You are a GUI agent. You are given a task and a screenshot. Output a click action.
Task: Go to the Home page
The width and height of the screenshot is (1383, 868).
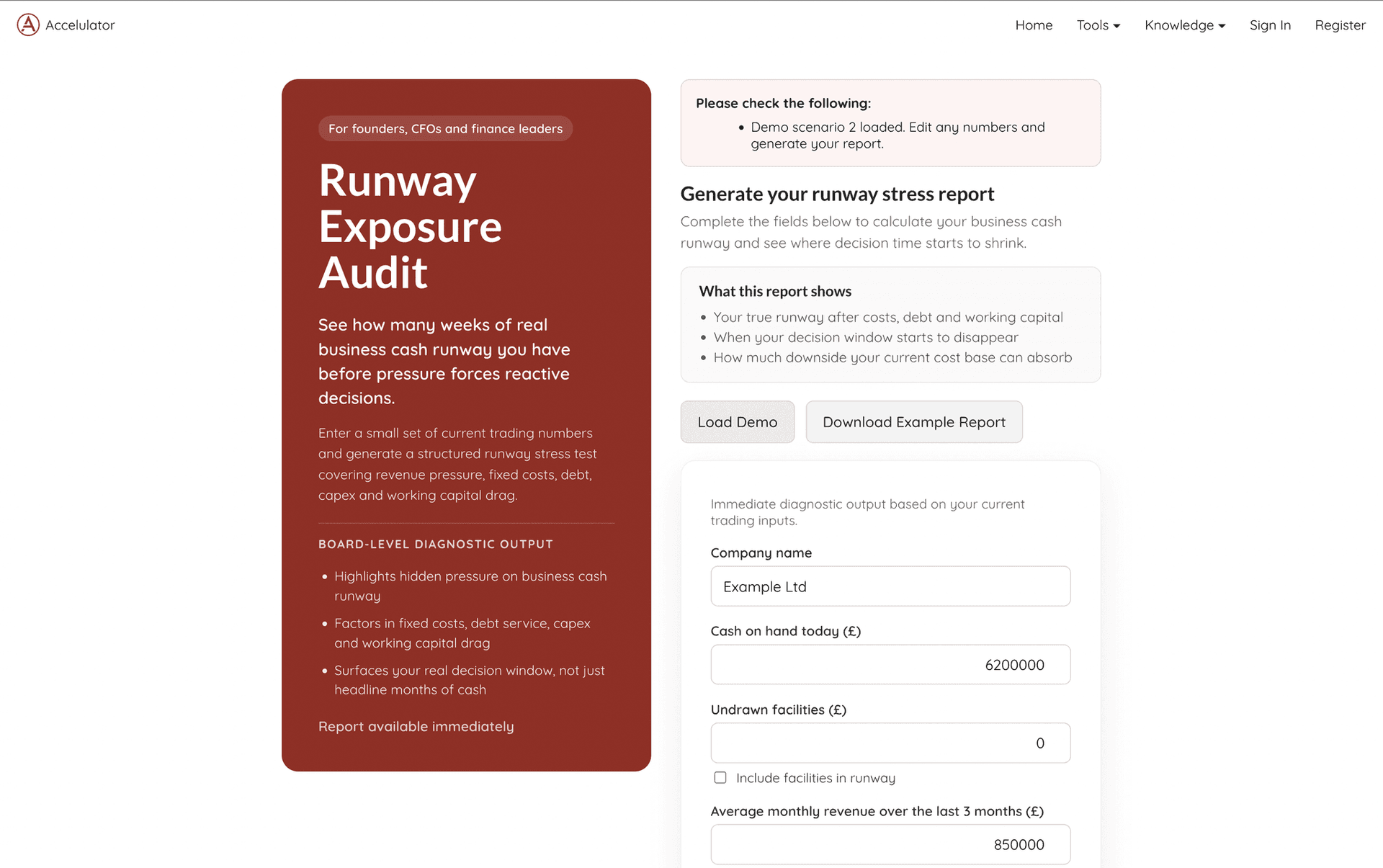coord(1034,25)
